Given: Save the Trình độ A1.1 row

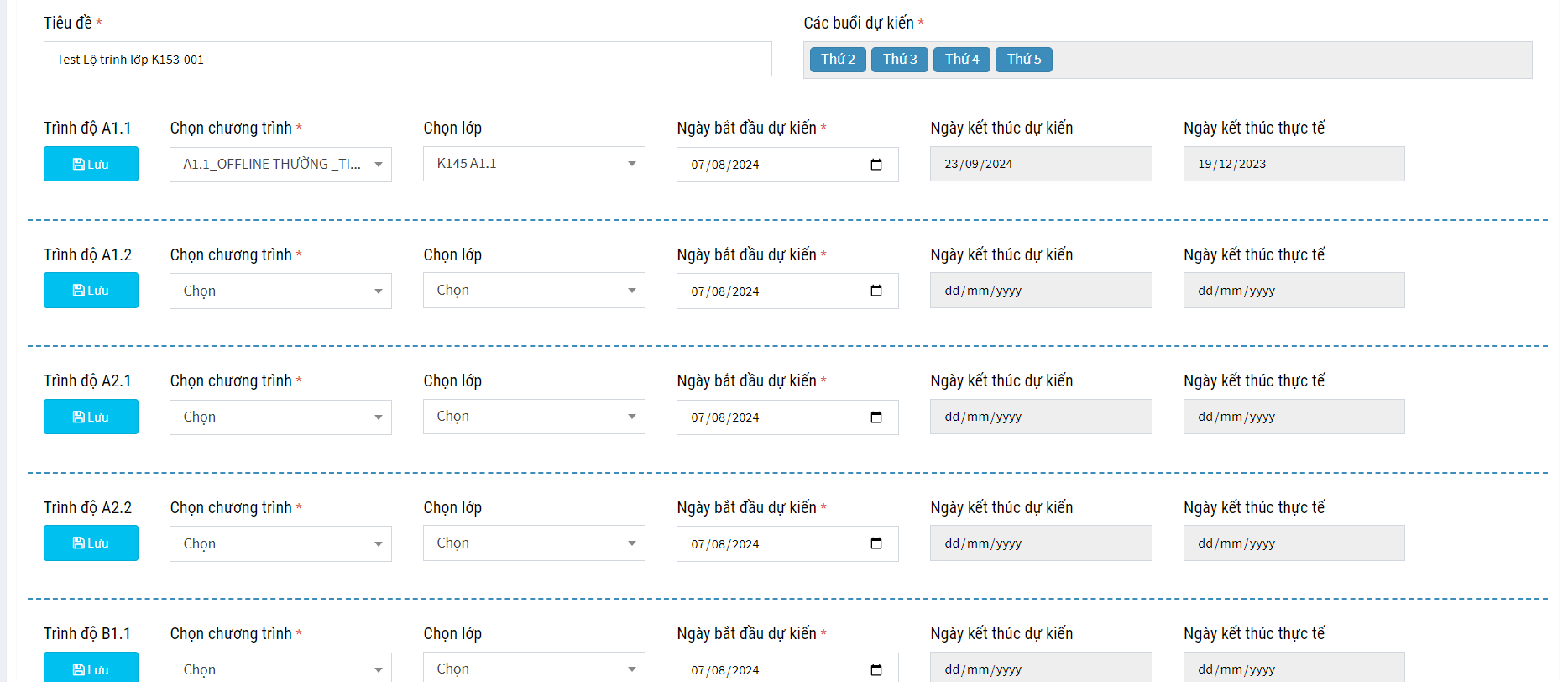Looking at the screenshot, I should (91, 165).
